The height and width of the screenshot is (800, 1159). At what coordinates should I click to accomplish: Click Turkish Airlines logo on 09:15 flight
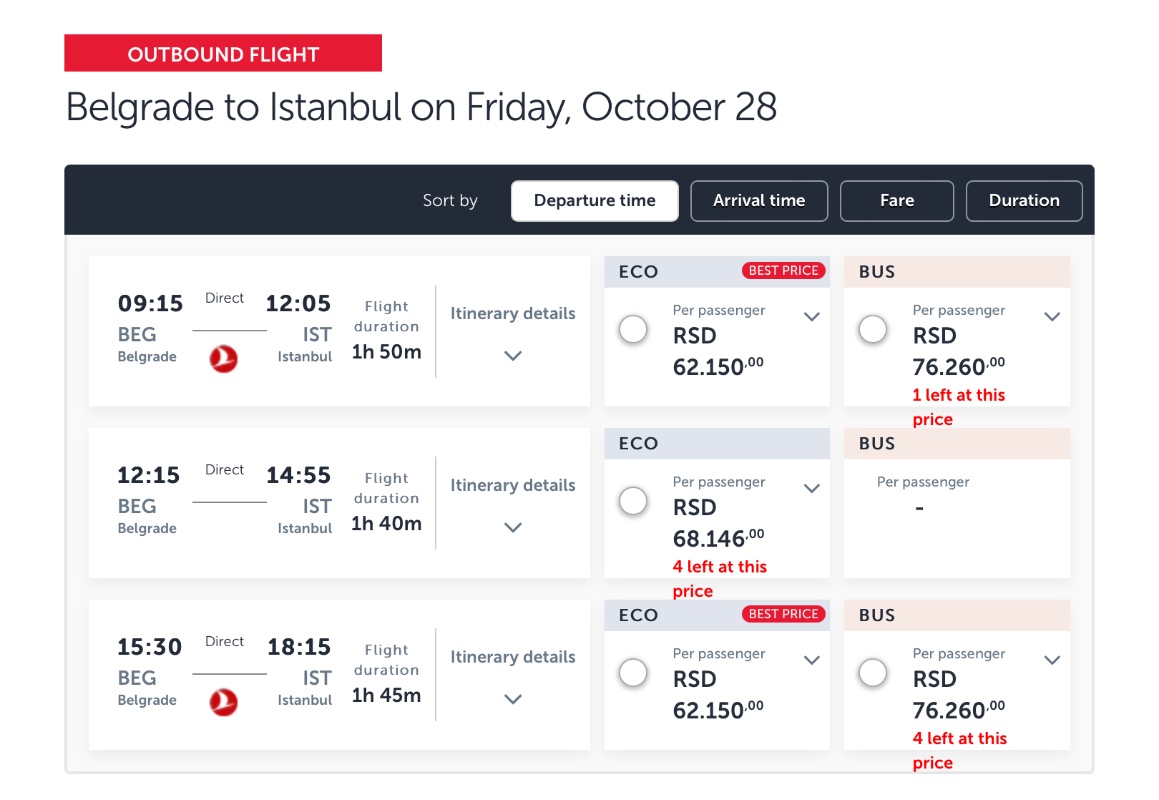coord(224,359)
